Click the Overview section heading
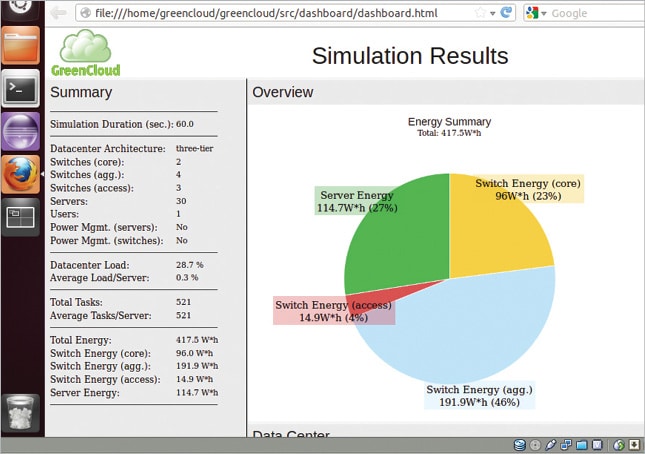 pyautogui.click(x=283, y=92)
